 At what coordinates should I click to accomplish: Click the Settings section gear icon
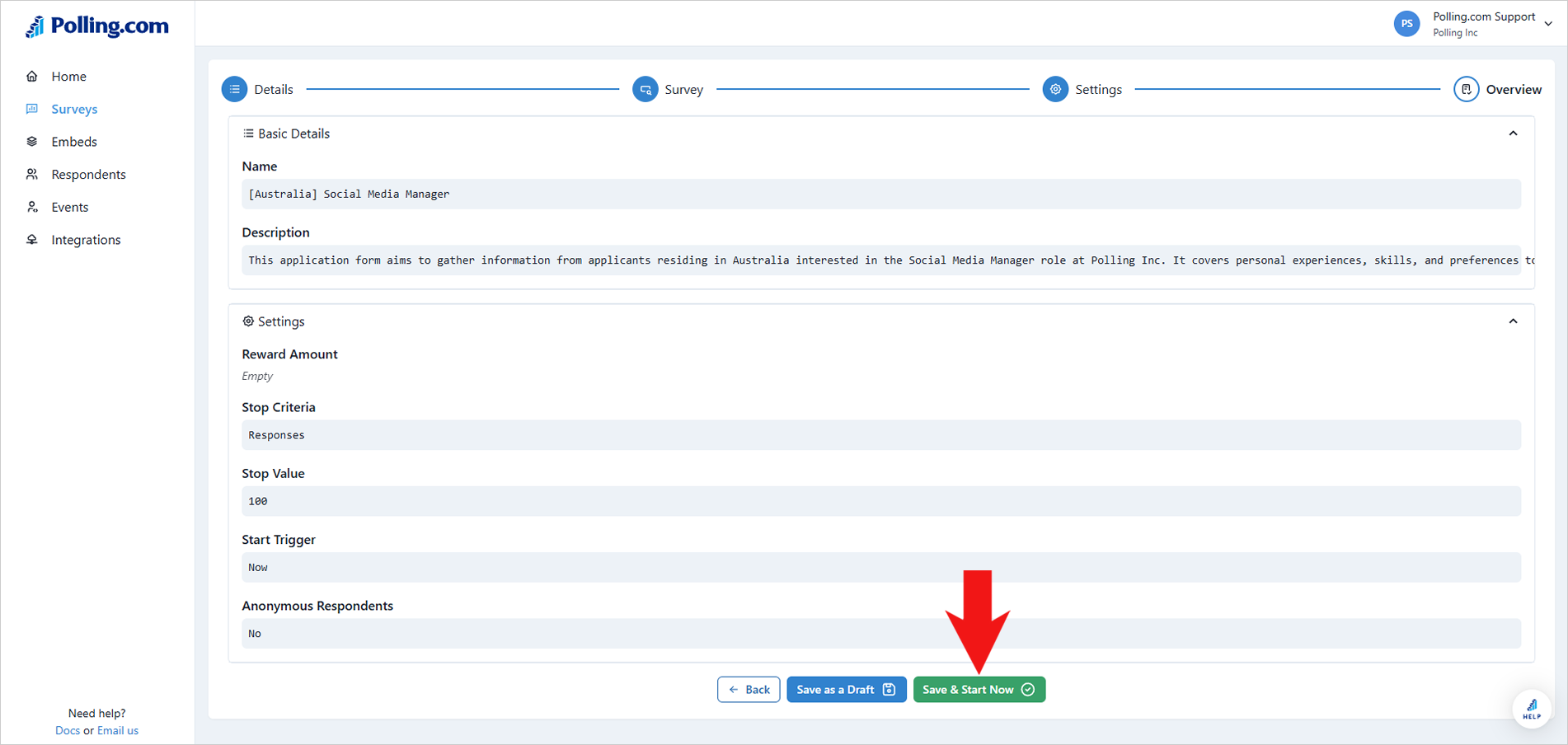coord(248,321)
